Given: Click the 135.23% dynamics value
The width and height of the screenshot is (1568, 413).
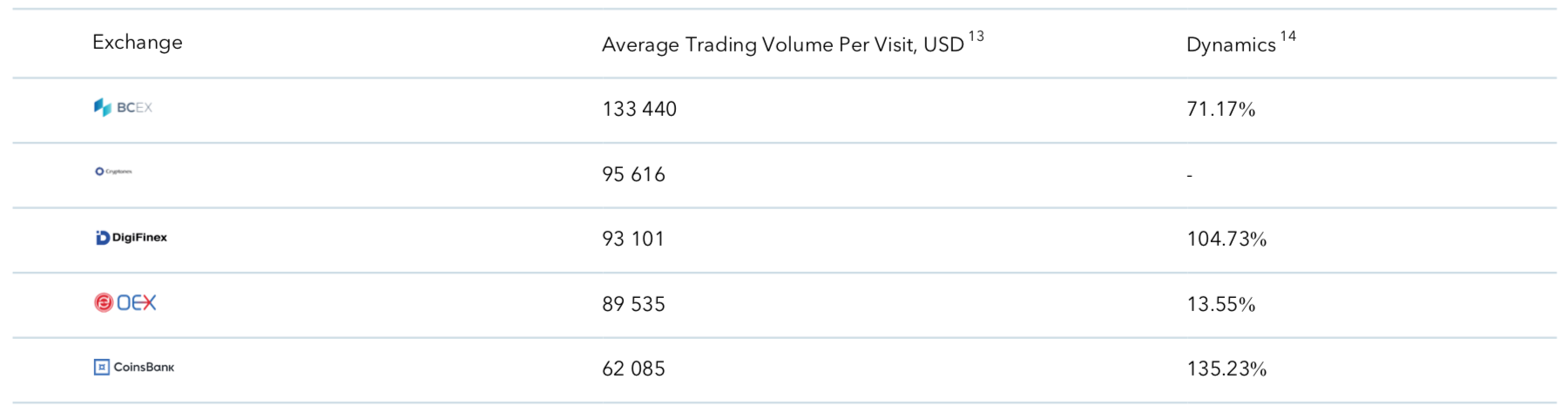Looking at the screenshot, I should [1227, 369].
